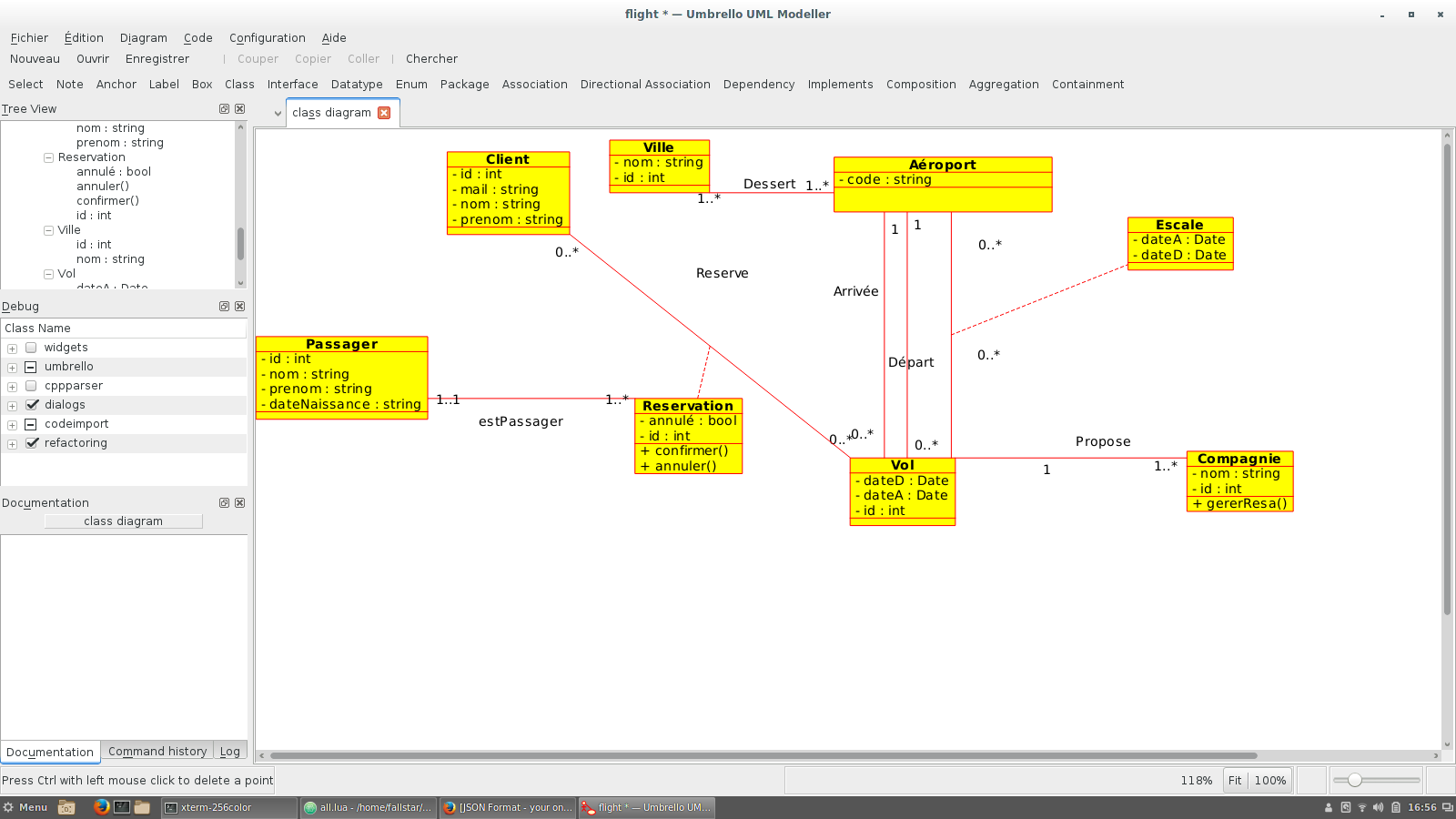Expand the widgets row in Debug

coord(12,349)
